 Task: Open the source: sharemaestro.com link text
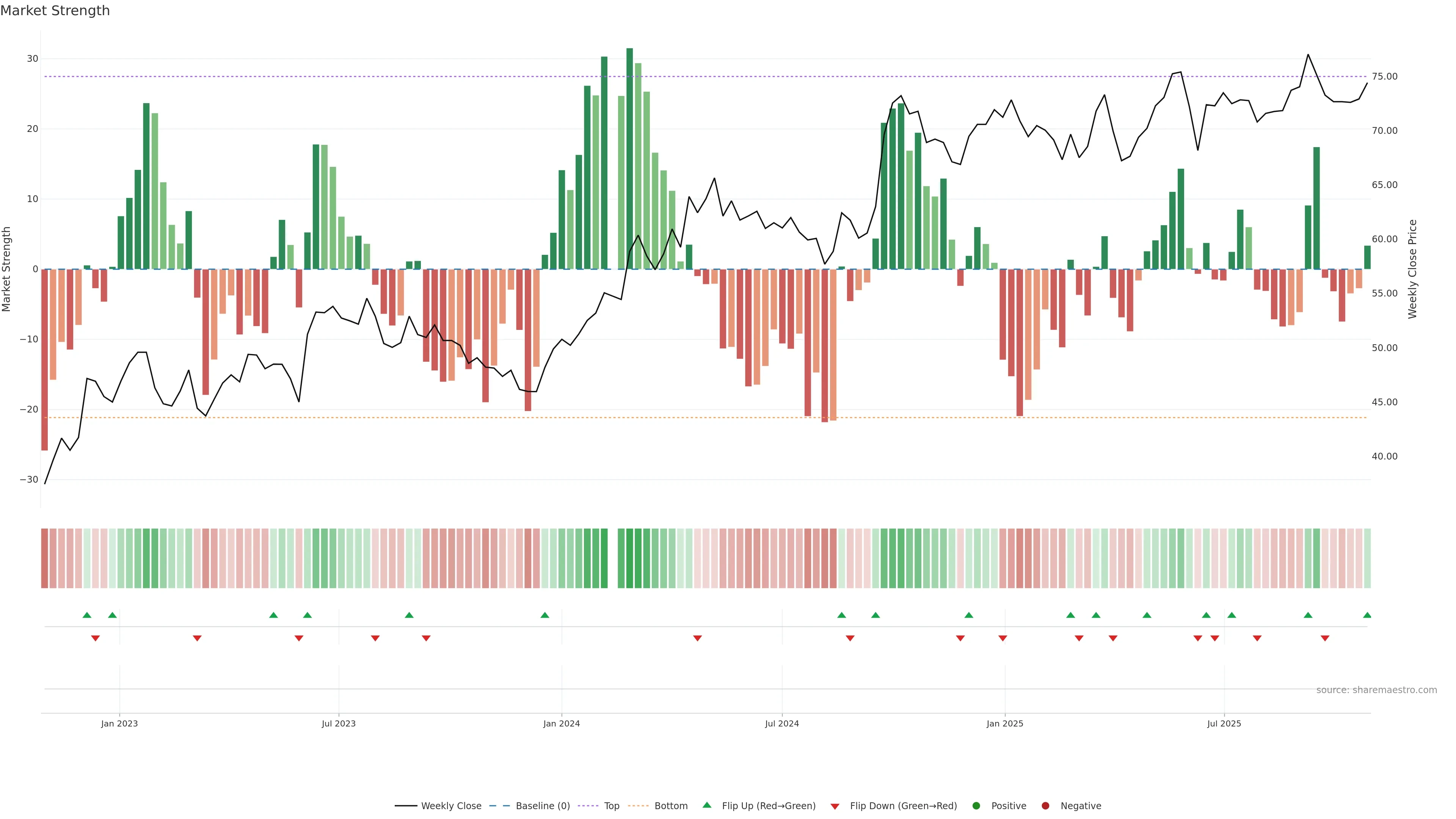(1376, 690)
